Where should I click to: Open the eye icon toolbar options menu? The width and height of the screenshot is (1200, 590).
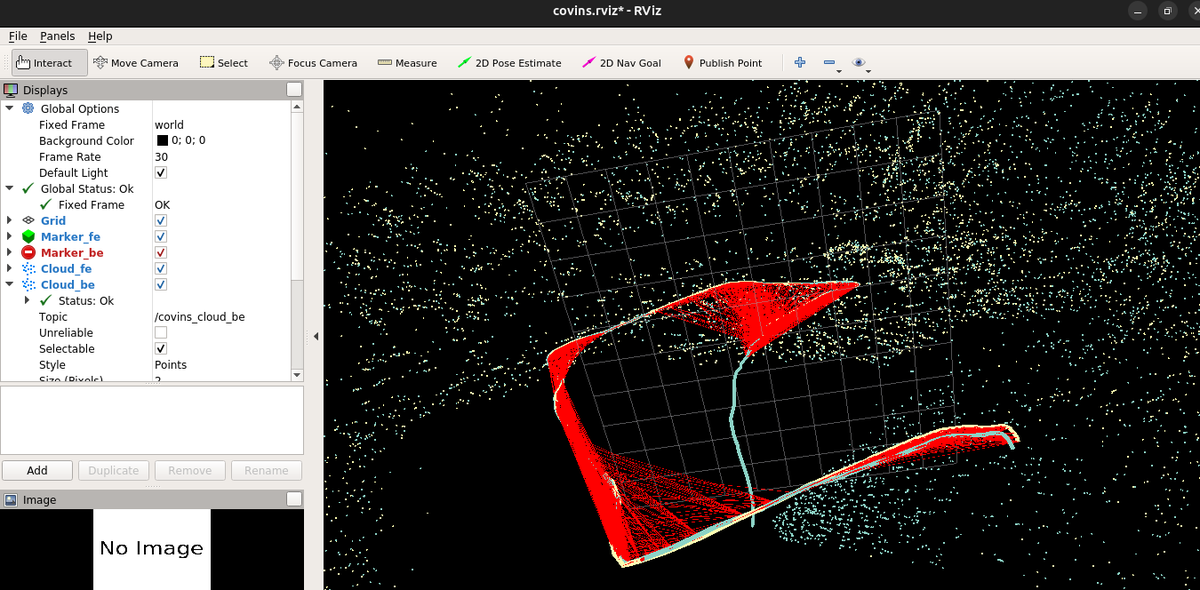click(860, 63)
